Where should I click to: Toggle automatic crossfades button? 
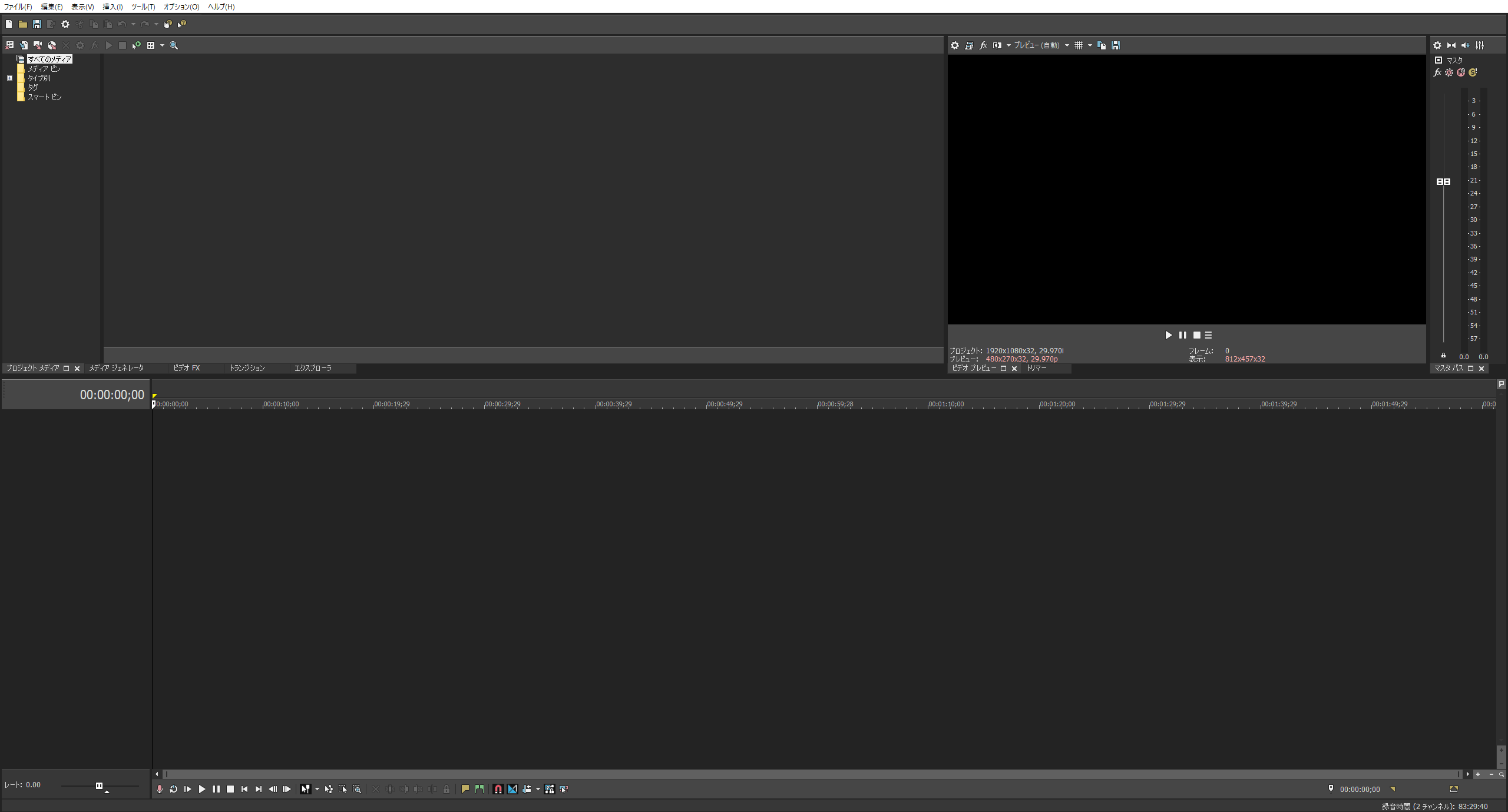[x=512, y=789]
